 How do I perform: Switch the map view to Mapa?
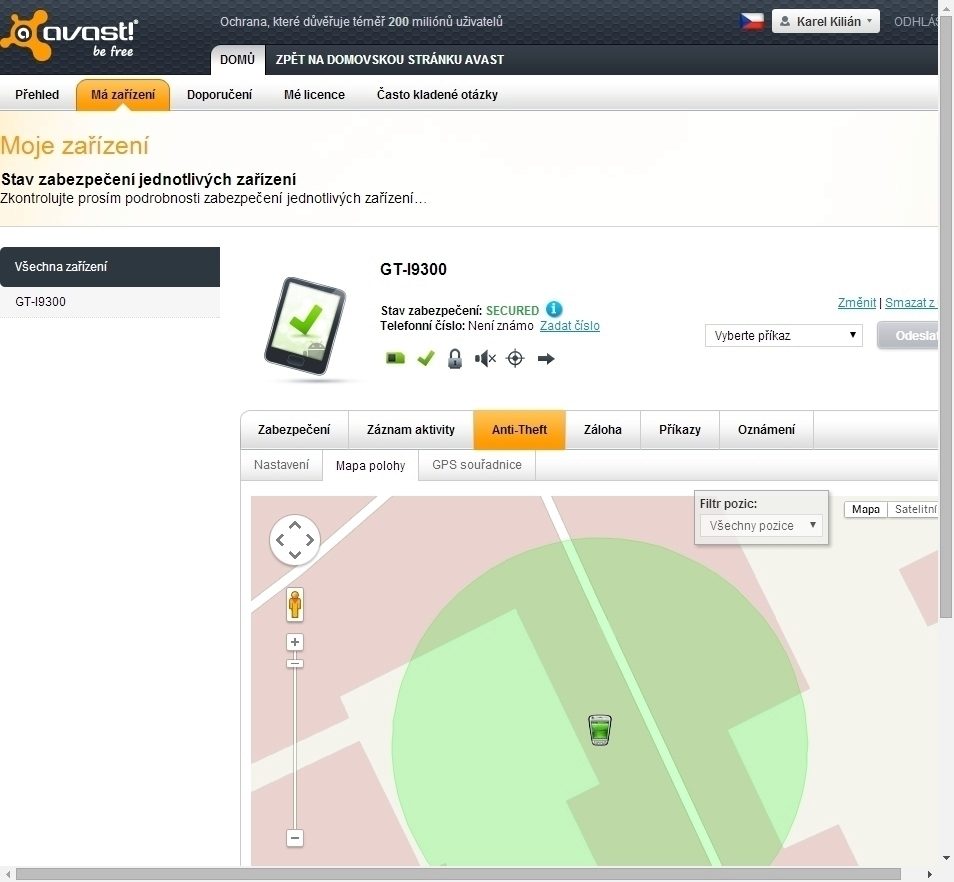pyautogui.click(x=866, y=509)
